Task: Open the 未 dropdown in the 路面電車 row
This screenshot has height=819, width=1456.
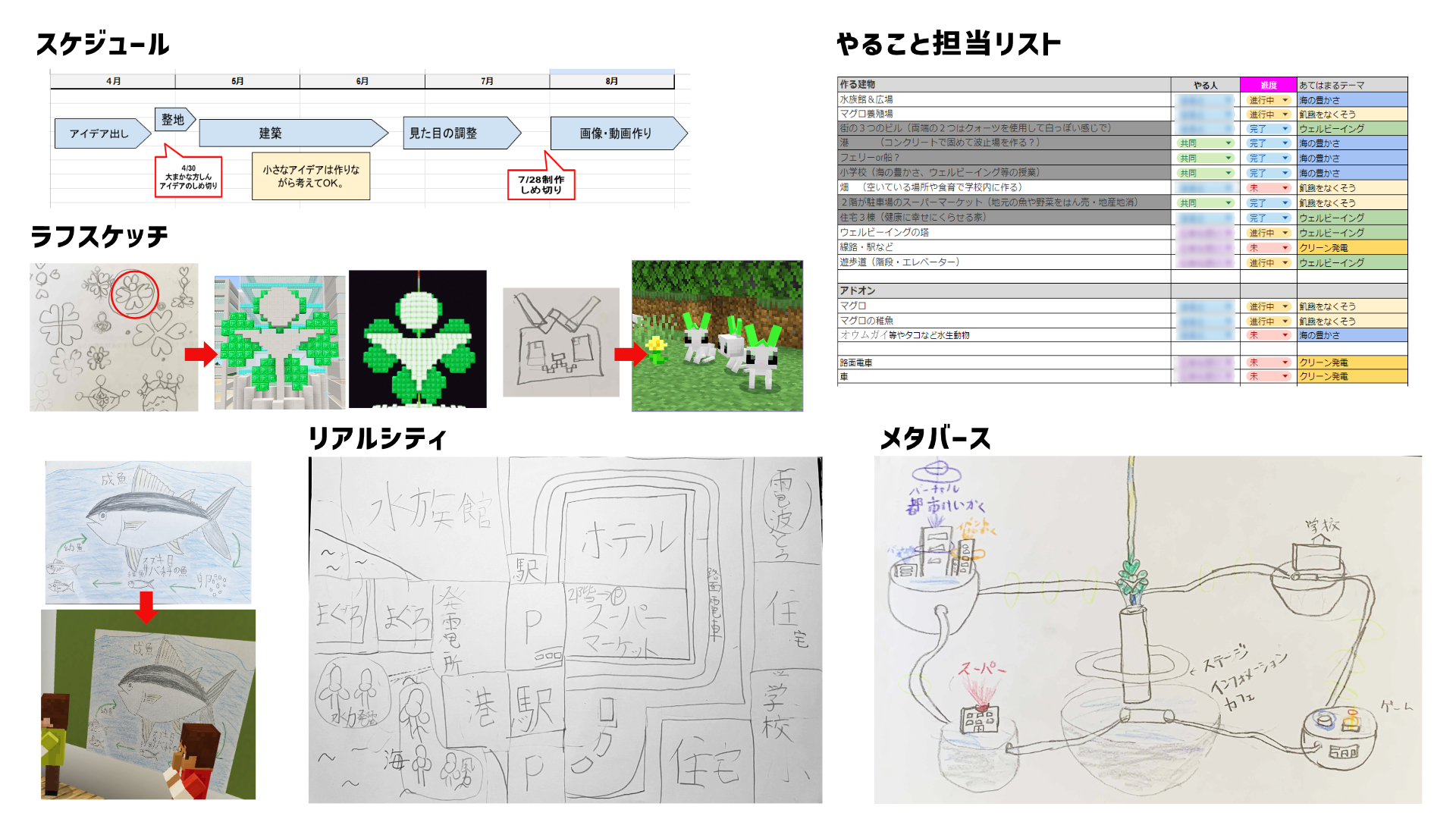Action: click(x=1269, y=362)
